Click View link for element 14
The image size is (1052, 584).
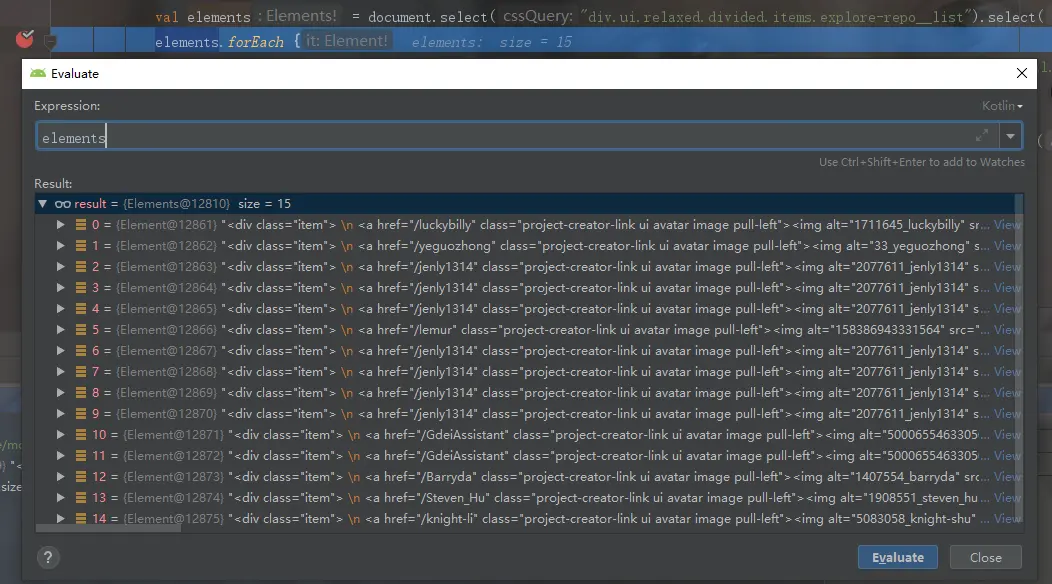pyautogui.click(x=1007, y=518)
